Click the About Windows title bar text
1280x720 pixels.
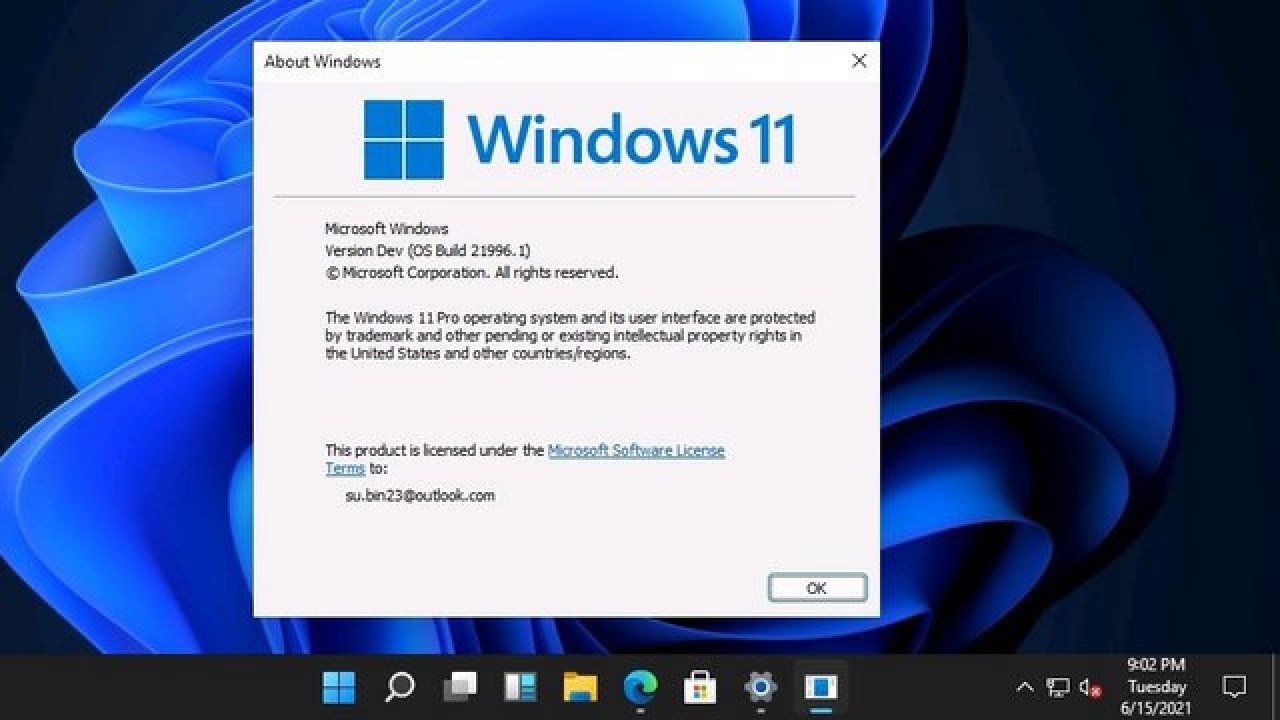(x=320, y=62)
